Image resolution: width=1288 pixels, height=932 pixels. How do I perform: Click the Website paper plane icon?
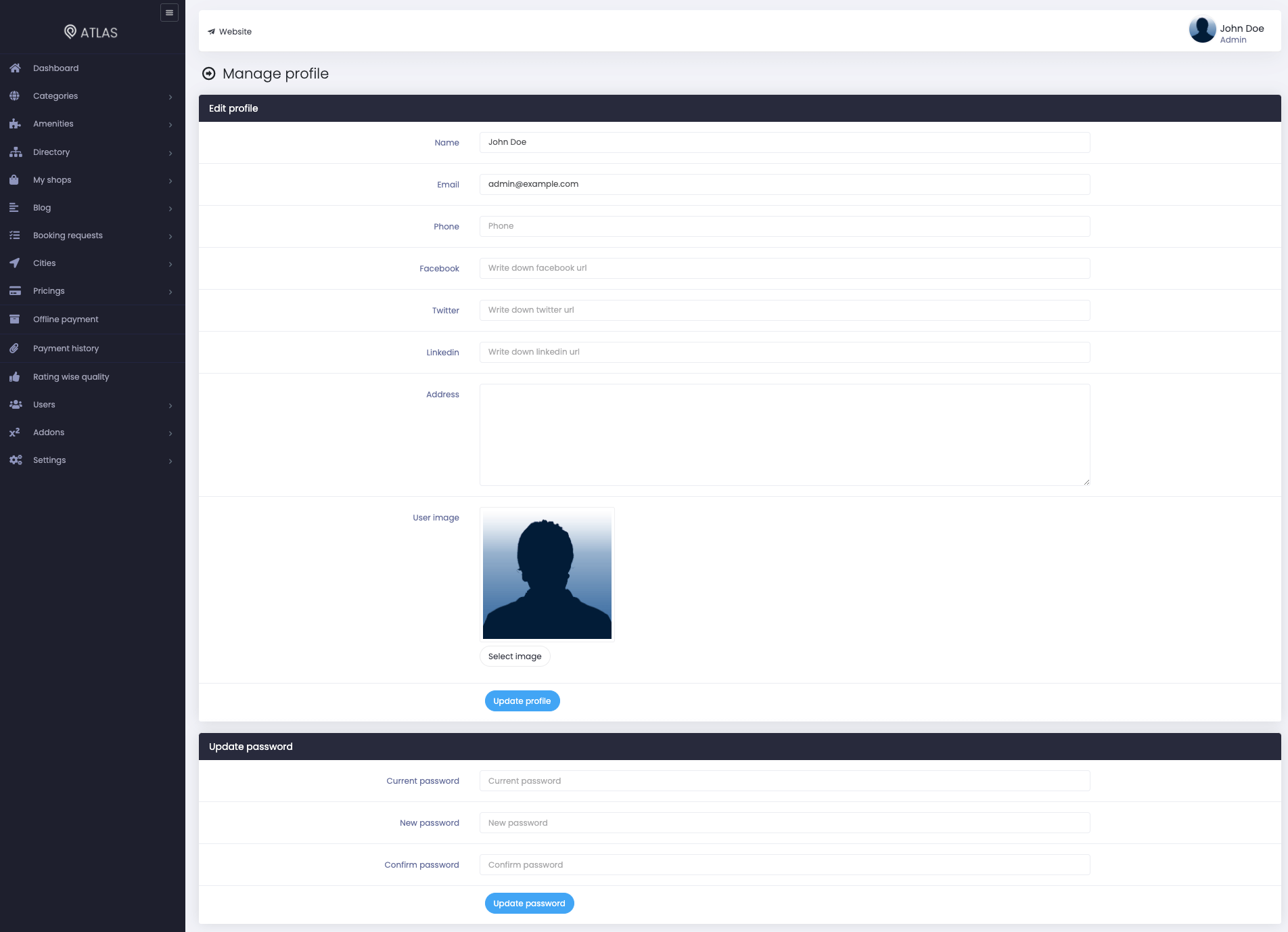pos(212,32)
